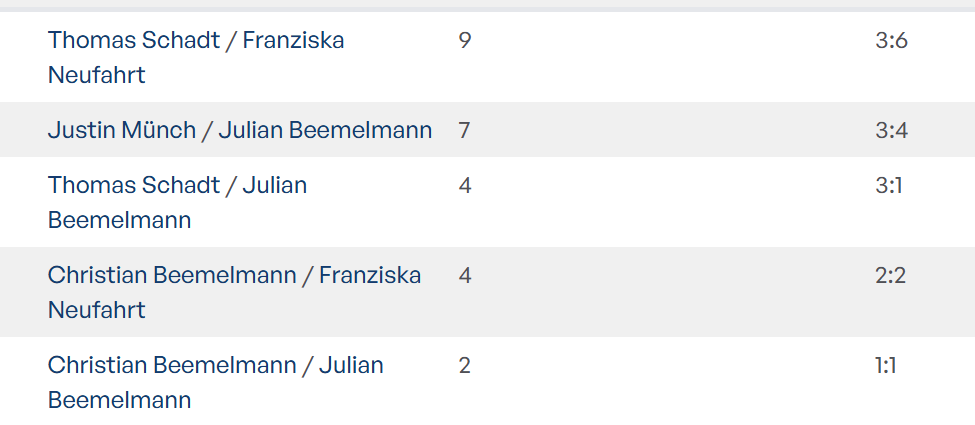Click the 1:1 score
This screenshot has height=425, width=975.
click(x=886, y=365)
